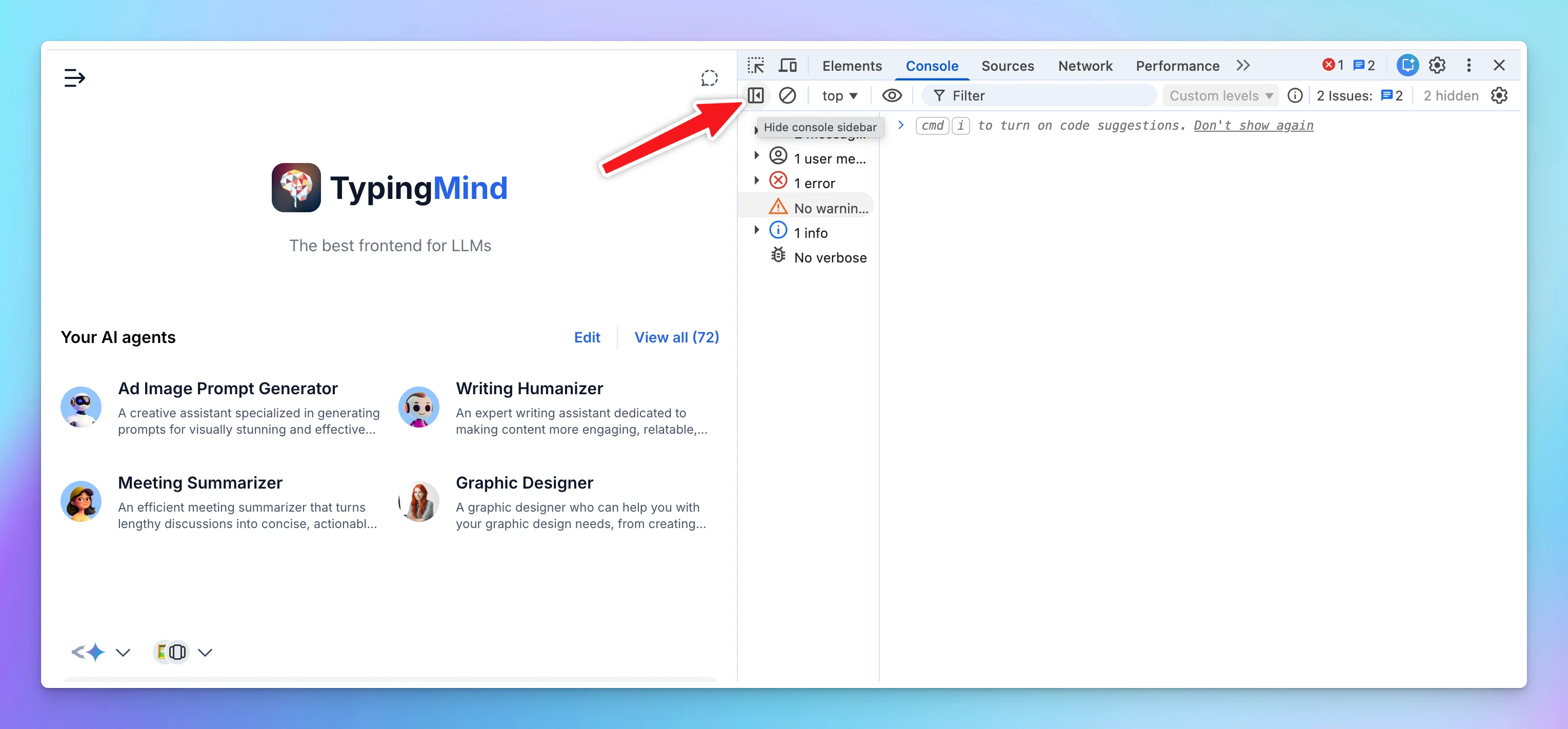Viewport: 1568px width, 729px height.
Task: Select the verbose bug icon in sidebar
Action: 778,255
